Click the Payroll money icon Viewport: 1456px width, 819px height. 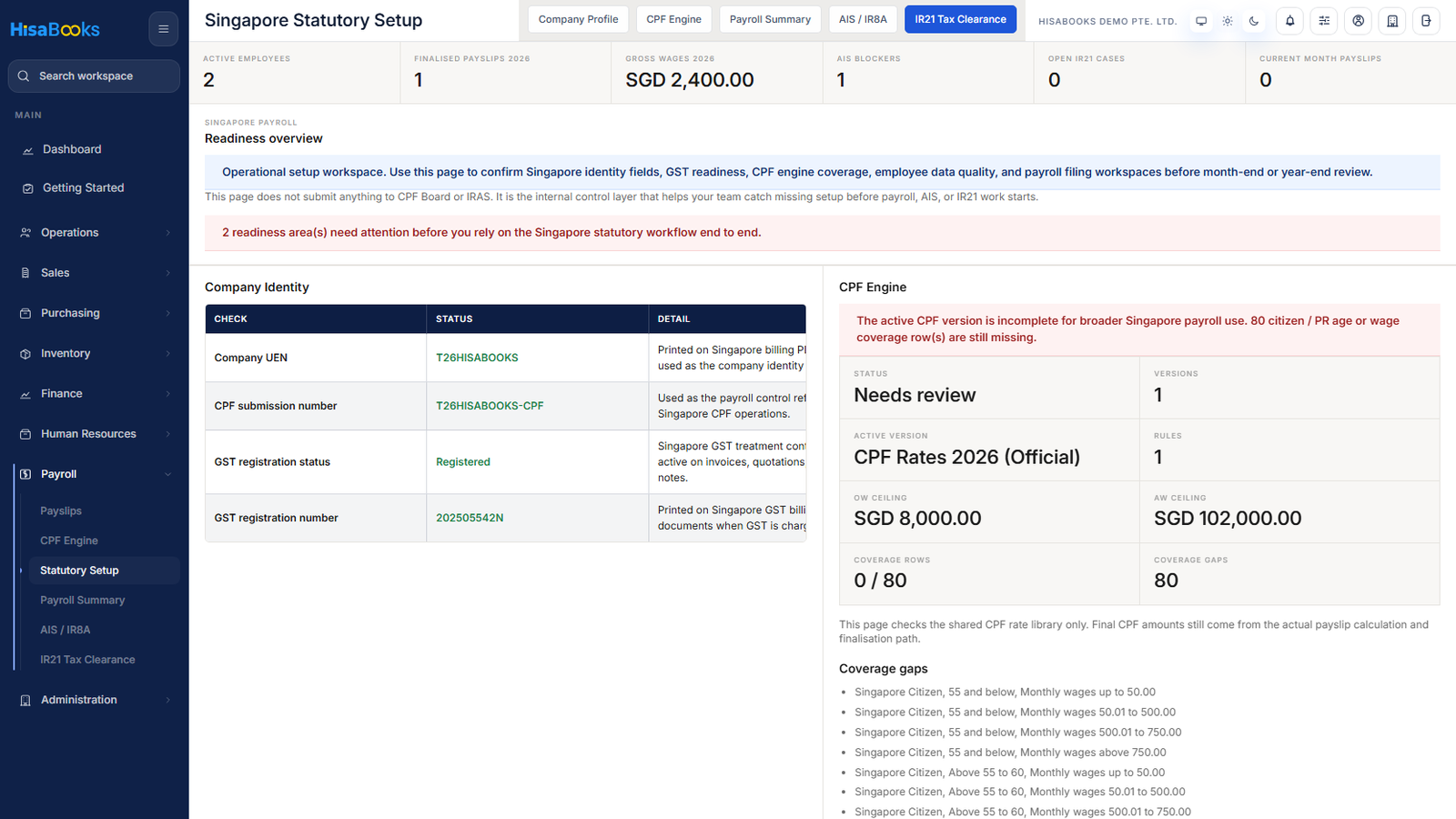[x=25, y=474]
